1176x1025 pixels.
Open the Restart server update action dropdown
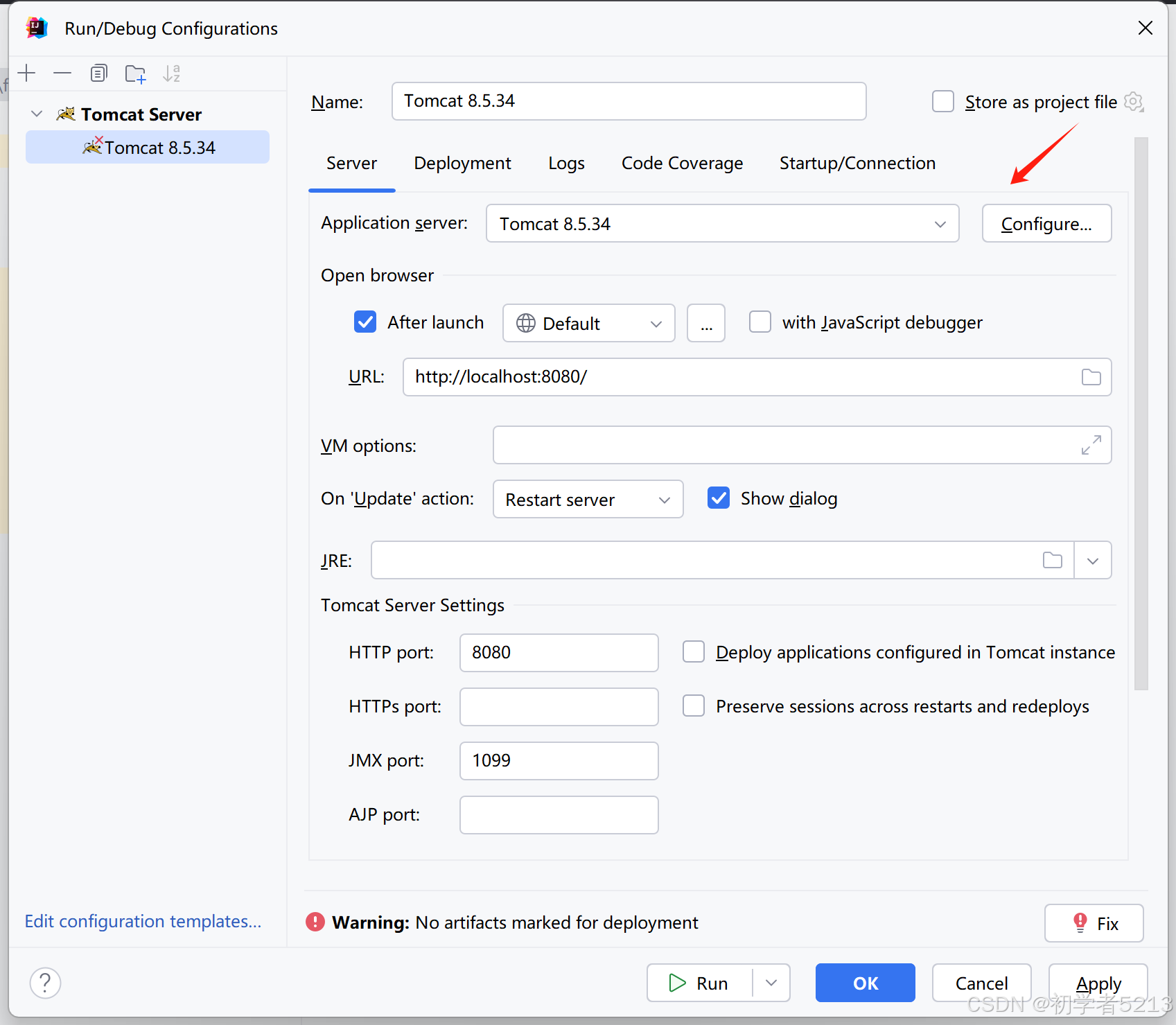click(588, 499)
